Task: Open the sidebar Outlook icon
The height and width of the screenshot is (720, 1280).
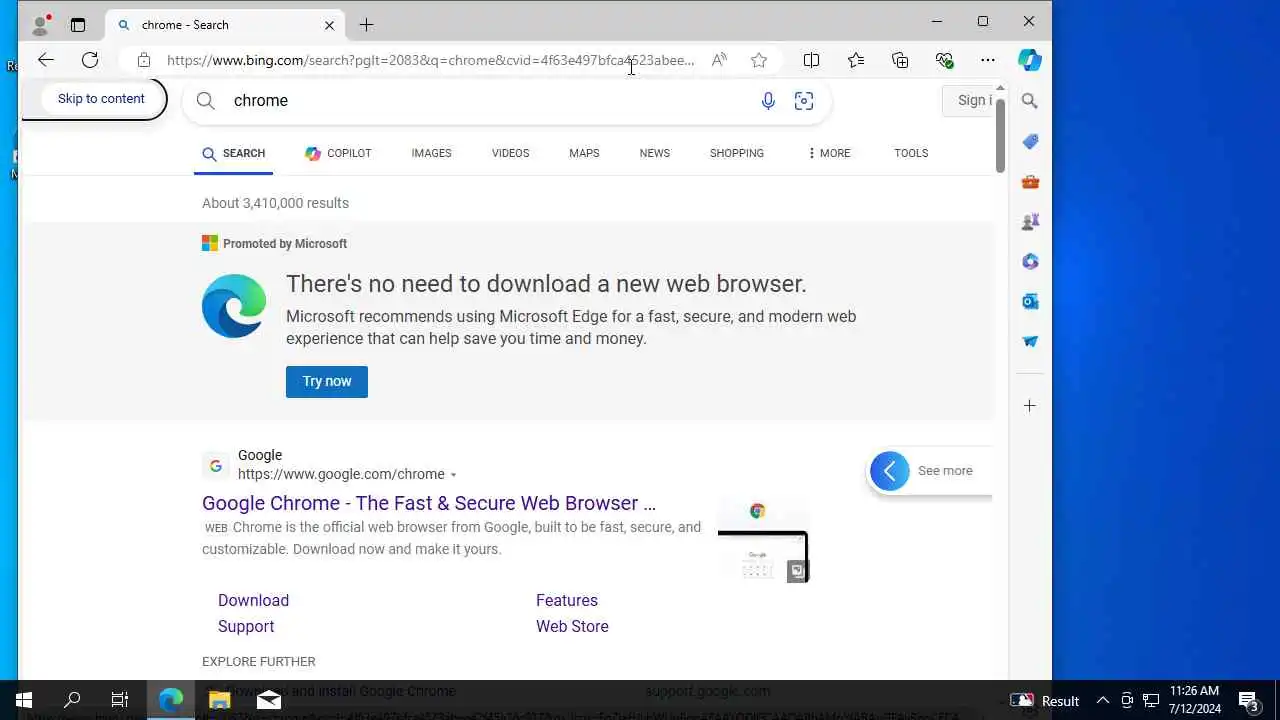Action: click(1030, 301)
